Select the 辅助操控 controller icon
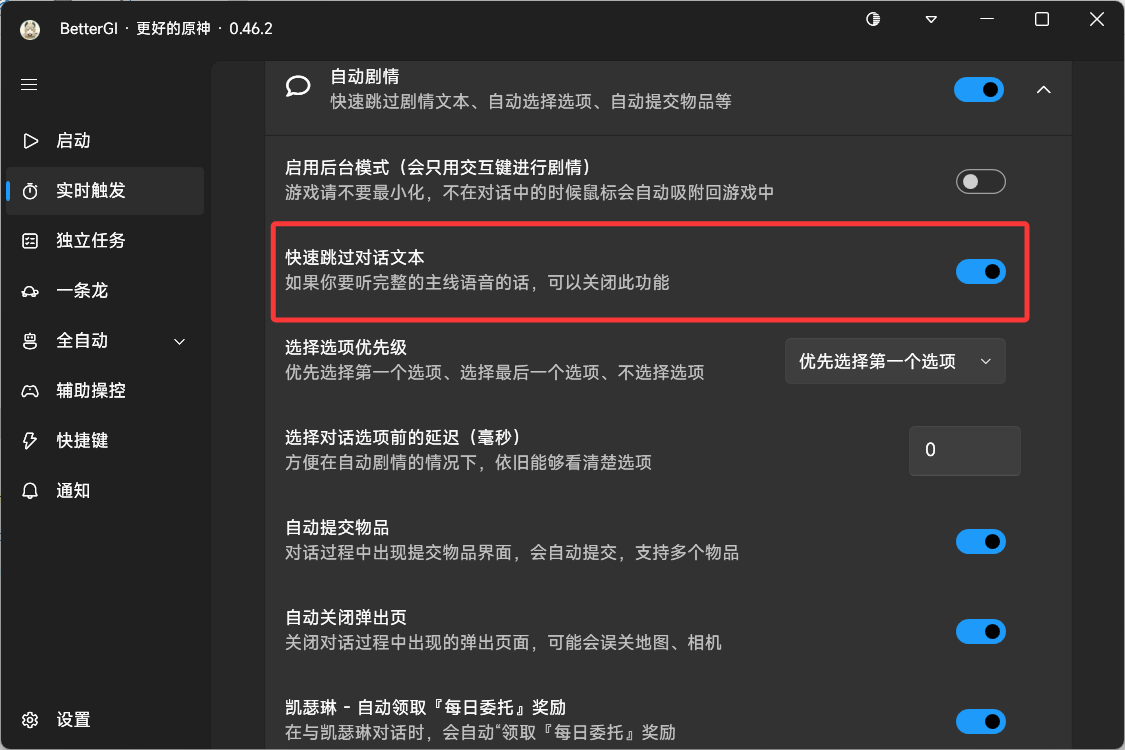This screenshot has height=750, width=1125. pyautogui.click(x=31, y=390)
